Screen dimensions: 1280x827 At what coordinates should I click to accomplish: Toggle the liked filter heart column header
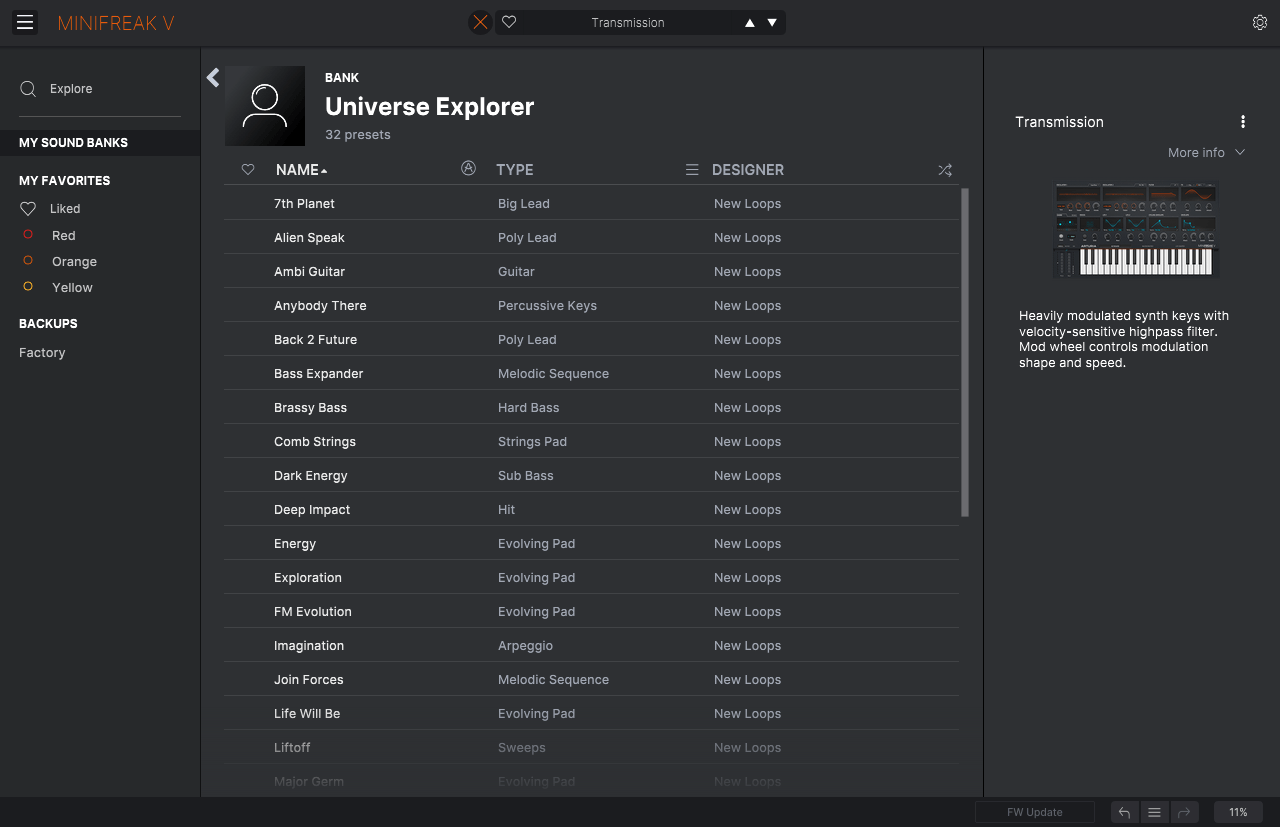coord(248,170)
